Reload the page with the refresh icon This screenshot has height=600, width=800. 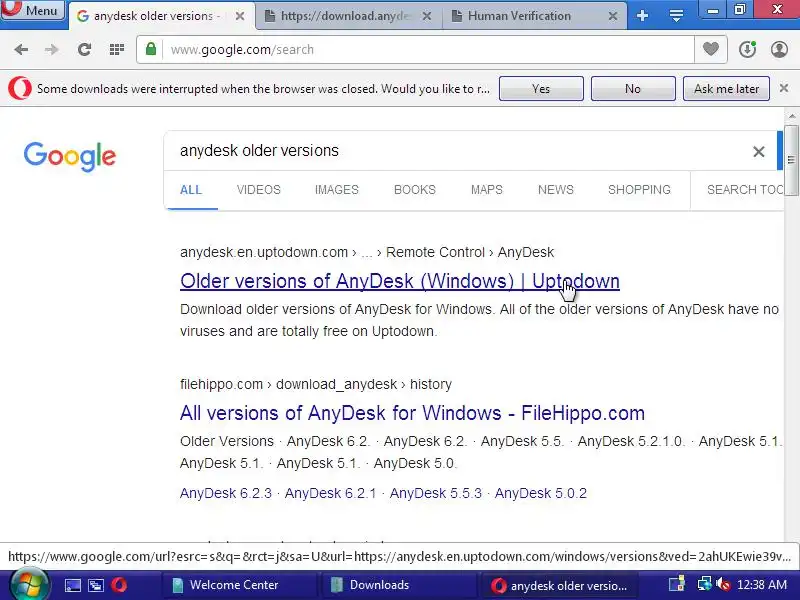pyautogui.click(x=84, y=49)
